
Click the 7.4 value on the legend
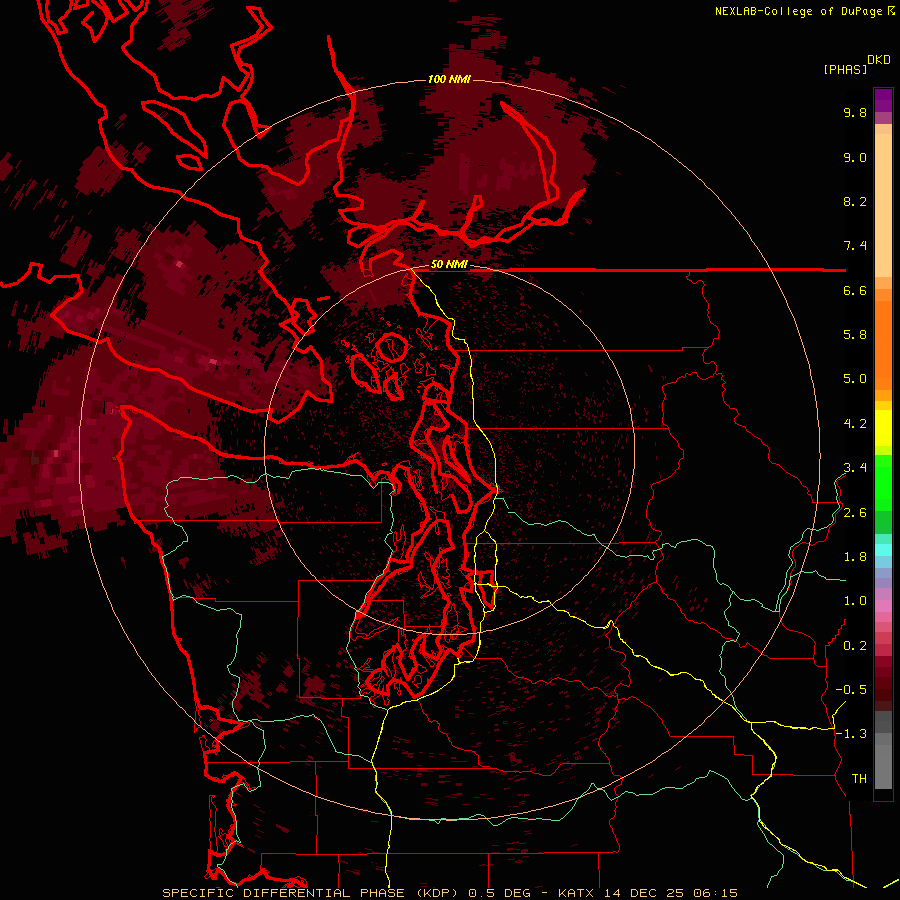coord(855,246)
